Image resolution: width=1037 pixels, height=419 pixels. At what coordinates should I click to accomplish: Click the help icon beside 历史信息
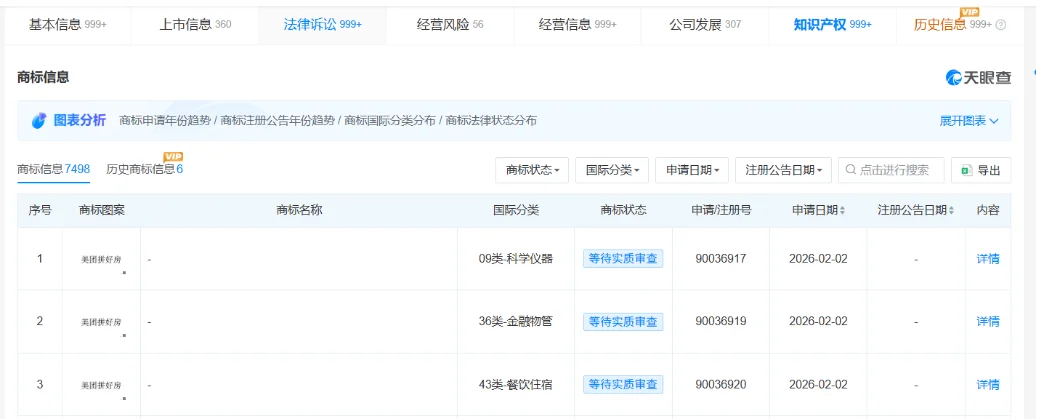click(1001, 25)
